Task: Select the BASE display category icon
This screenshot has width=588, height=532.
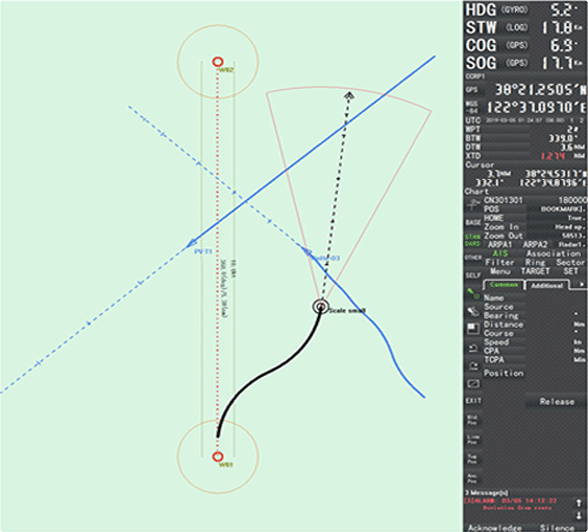Action: pos(473,222)
